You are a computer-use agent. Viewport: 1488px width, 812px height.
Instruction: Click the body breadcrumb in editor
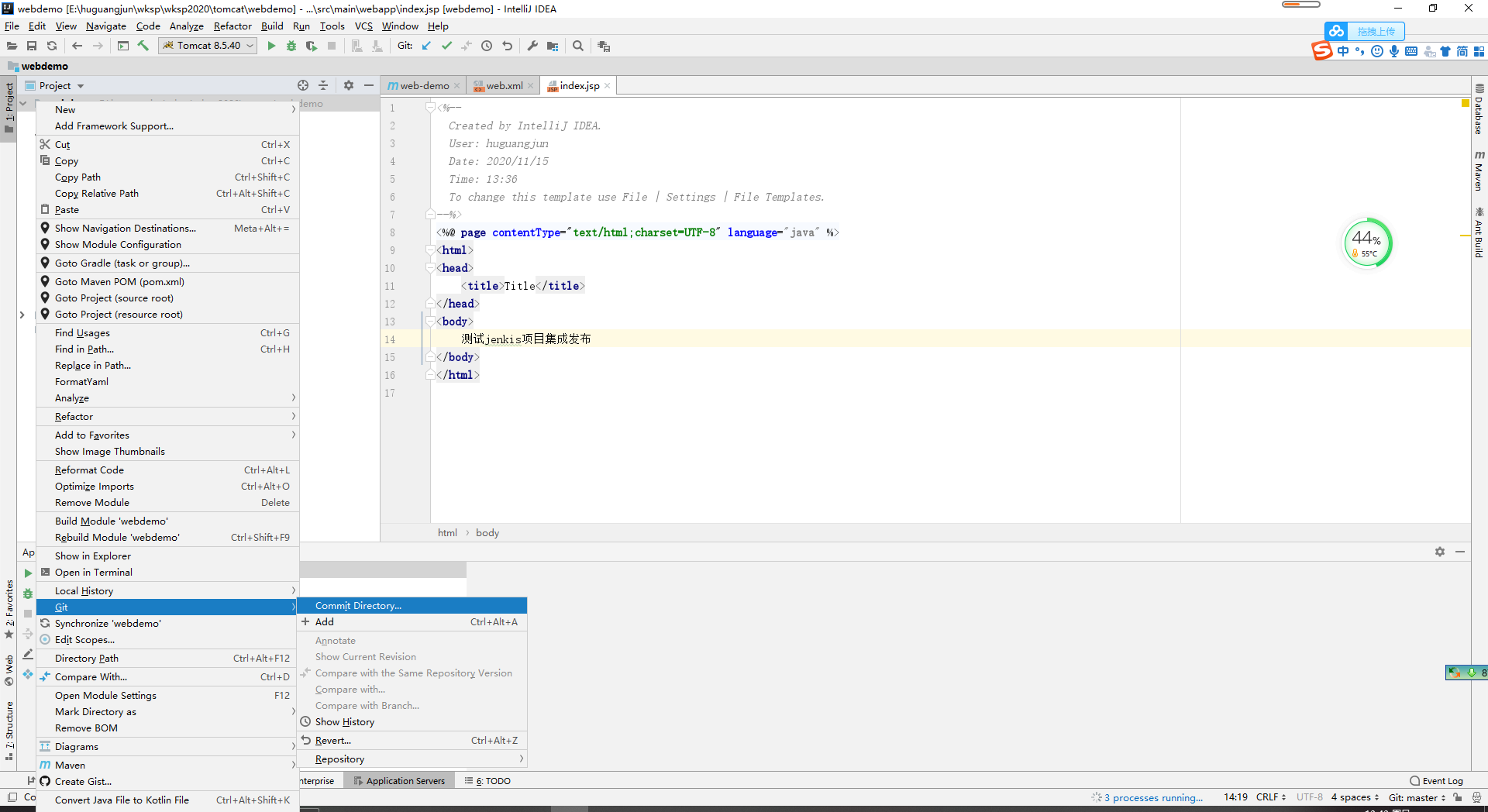487,532
